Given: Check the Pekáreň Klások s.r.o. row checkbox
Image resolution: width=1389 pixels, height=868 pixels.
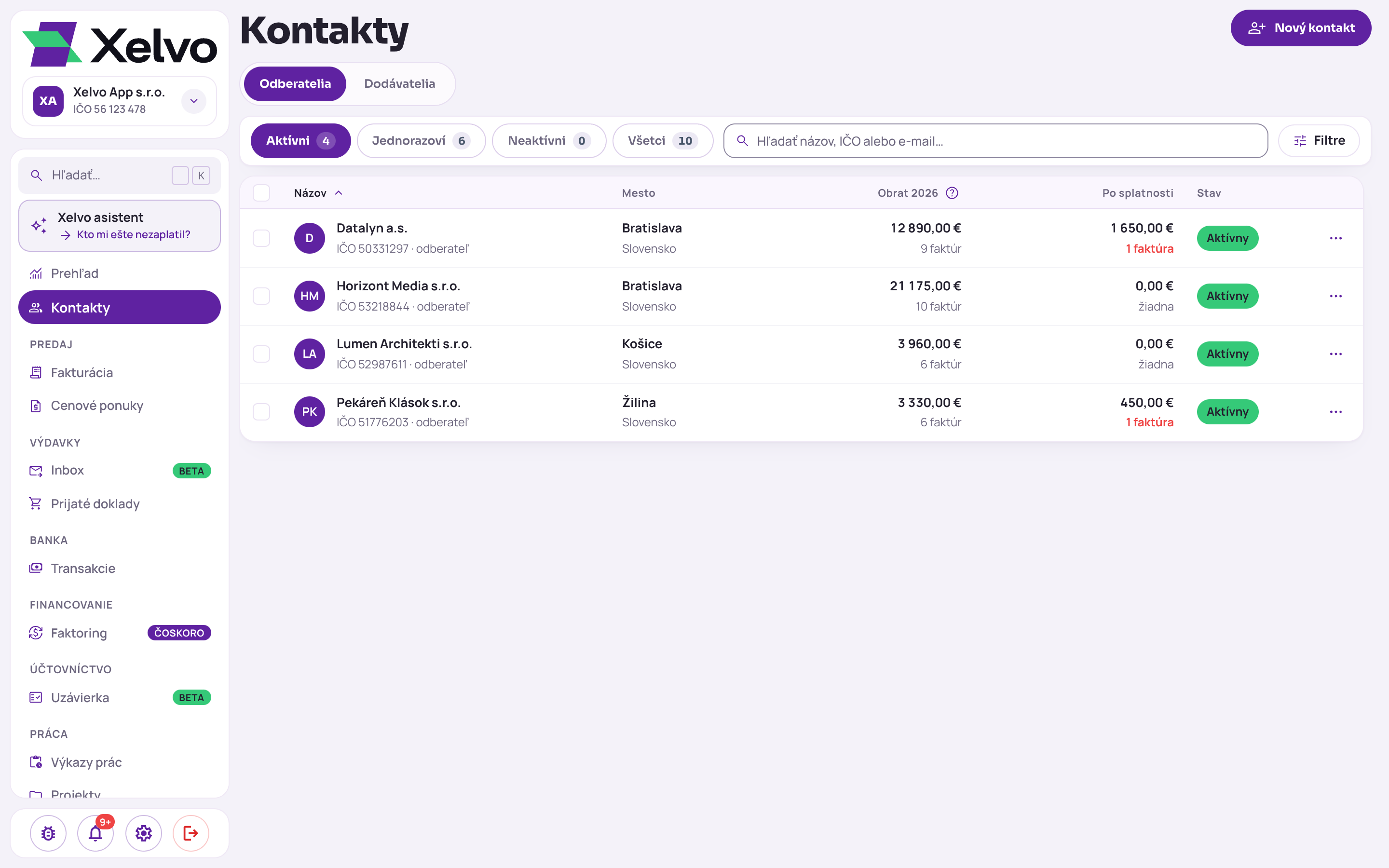Looking at the screenshot, I should 262,412.
